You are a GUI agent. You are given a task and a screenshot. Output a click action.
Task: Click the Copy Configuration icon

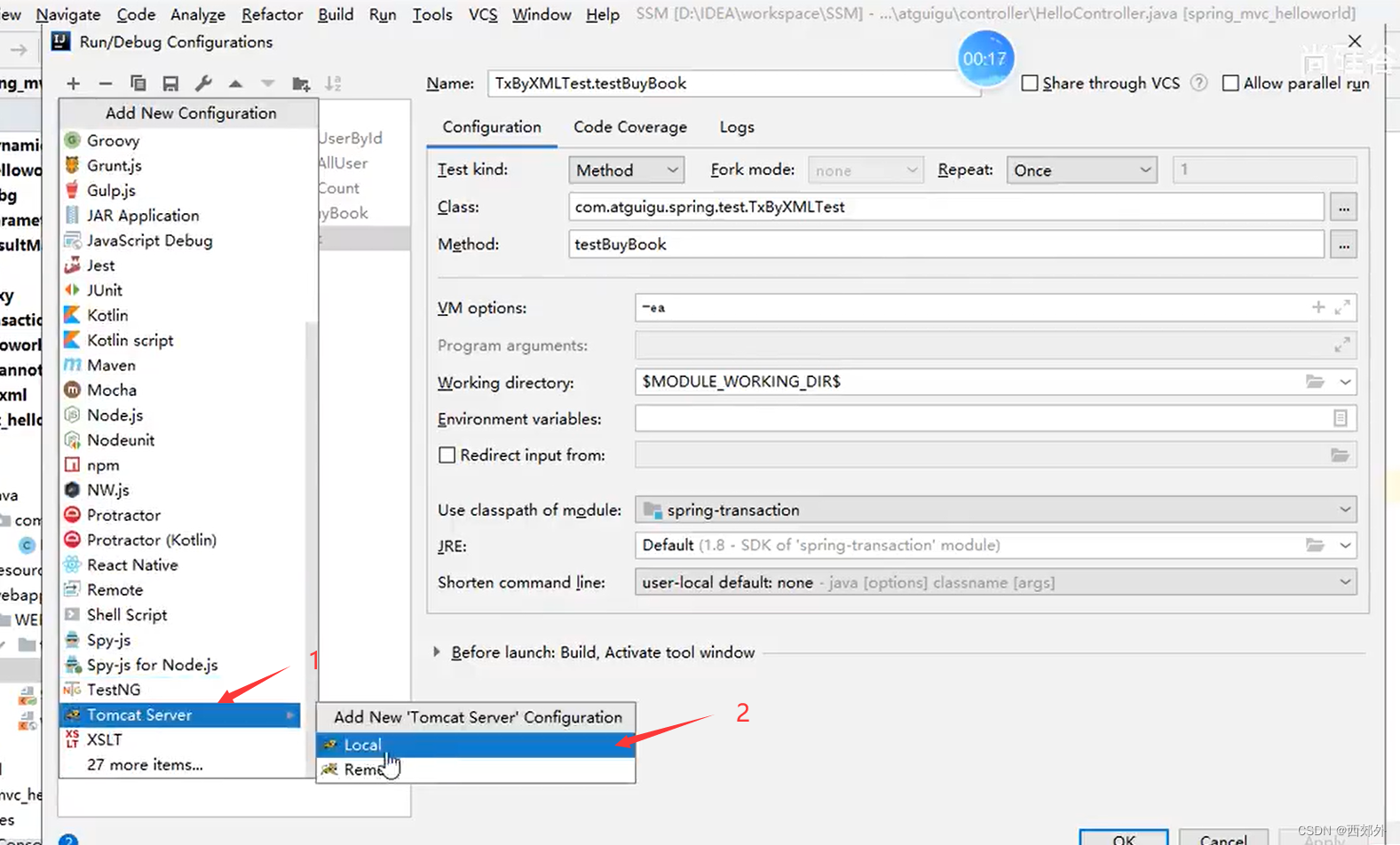[x=138, y=83]
